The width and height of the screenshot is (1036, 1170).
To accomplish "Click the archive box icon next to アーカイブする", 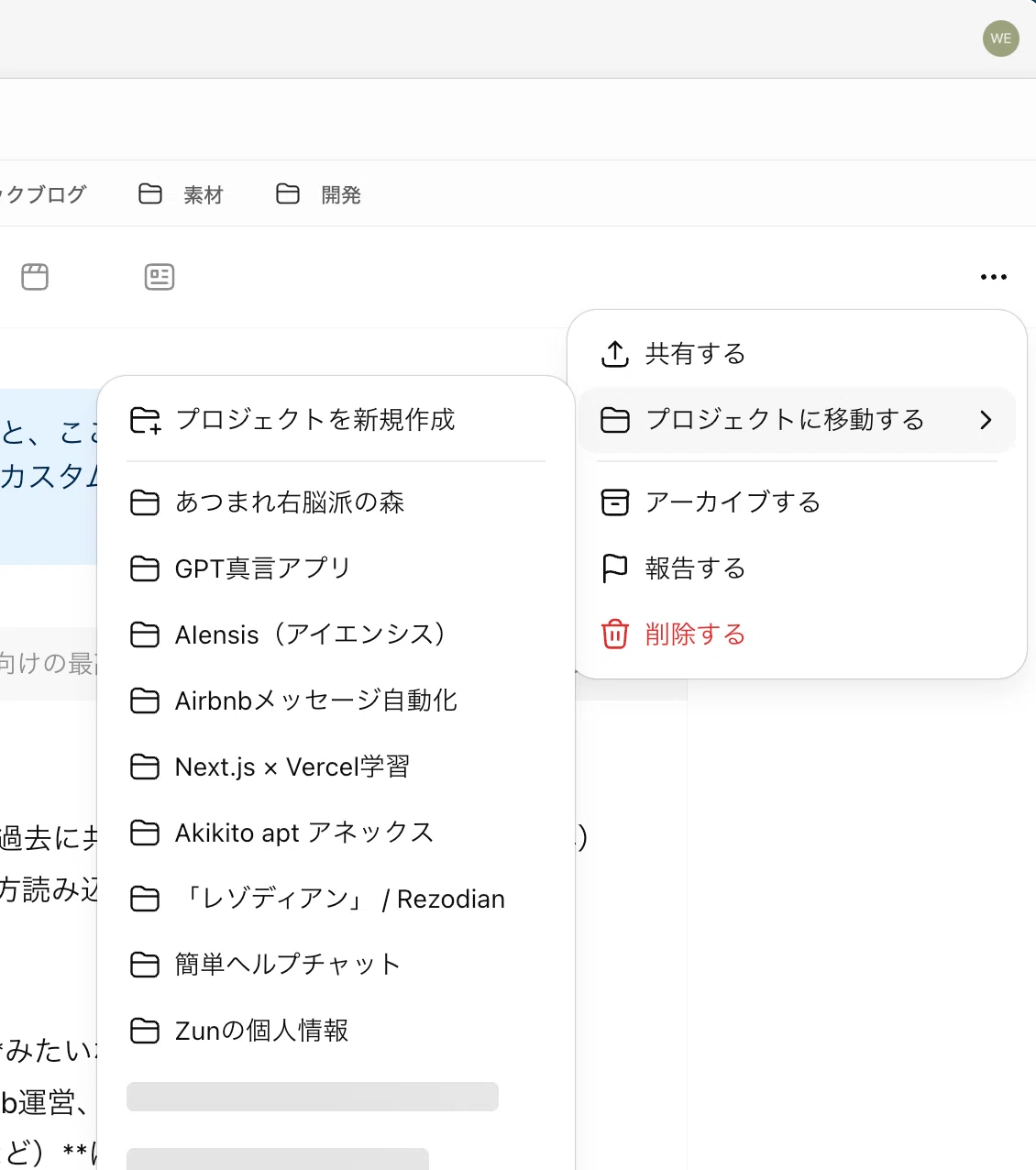I will [x=614, y=502].
